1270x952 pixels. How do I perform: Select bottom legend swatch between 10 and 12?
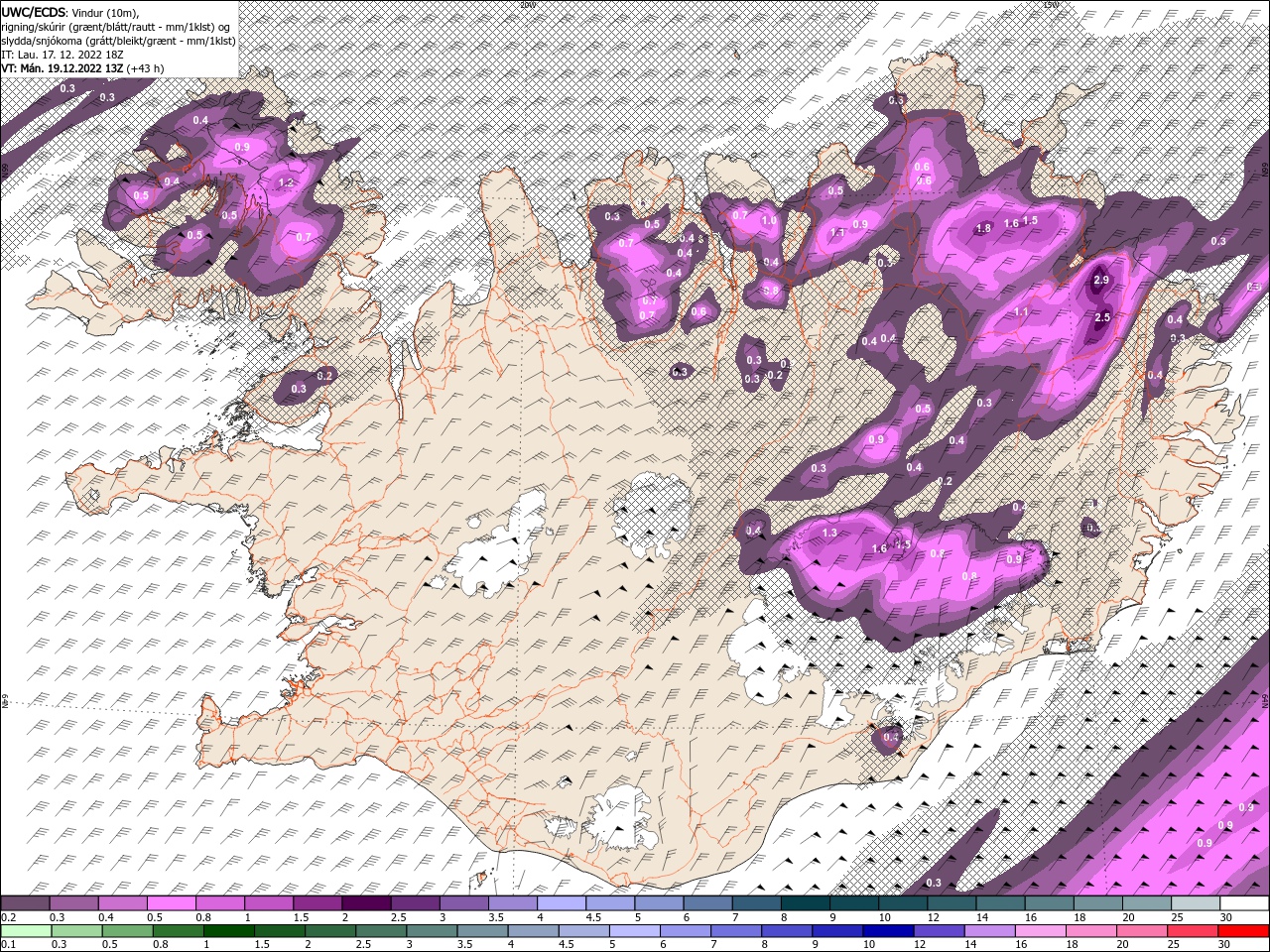coord(888,930)
